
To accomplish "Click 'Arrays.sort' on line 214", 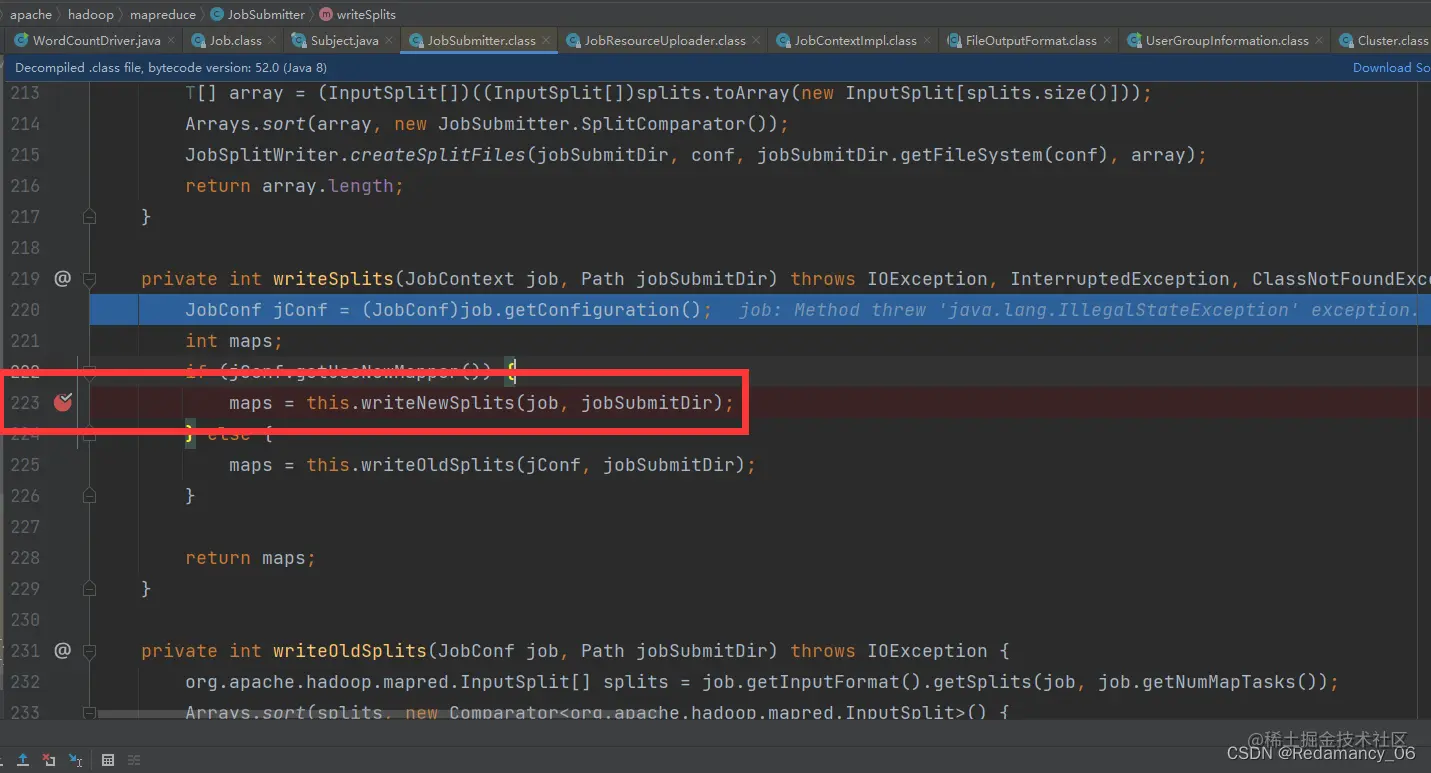I will tap(245, 124).
